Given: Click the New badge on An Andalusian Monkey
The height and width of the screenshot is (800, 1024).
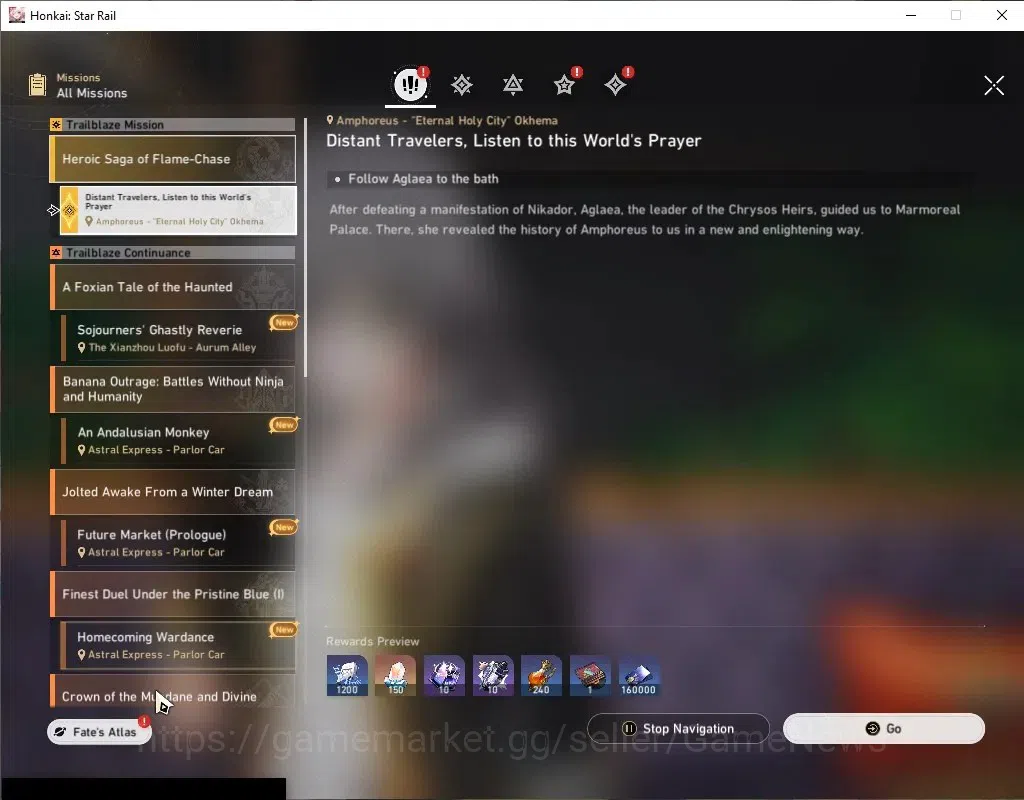Looking at the screenshot, I should click(284, 424).
